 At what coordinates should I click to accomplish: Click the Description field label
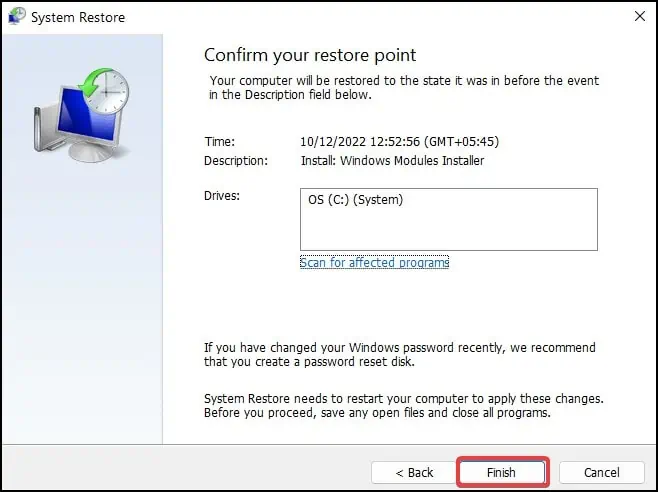coord(236,160)
